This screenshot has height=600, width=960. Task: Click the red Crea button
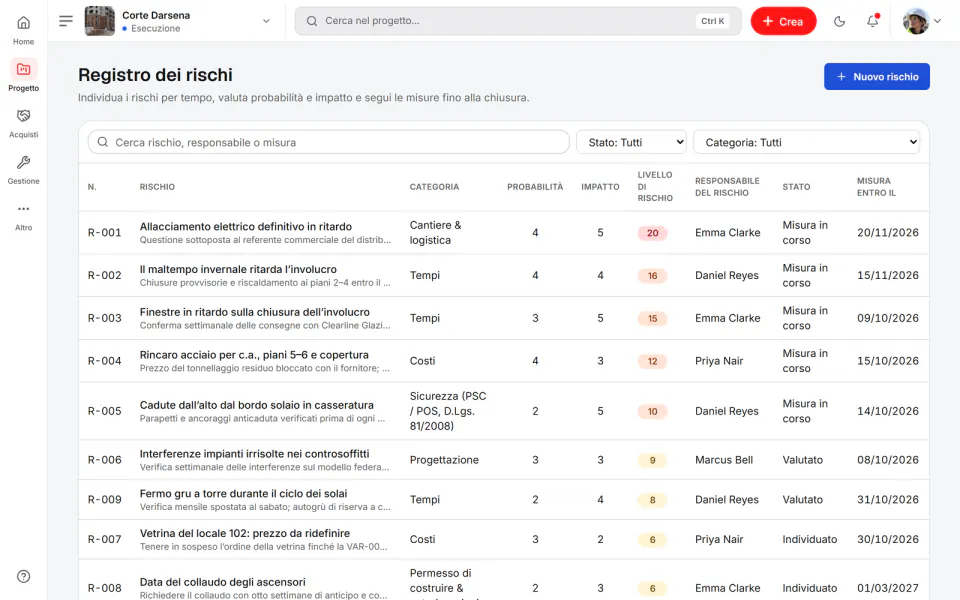coord(783,21)
